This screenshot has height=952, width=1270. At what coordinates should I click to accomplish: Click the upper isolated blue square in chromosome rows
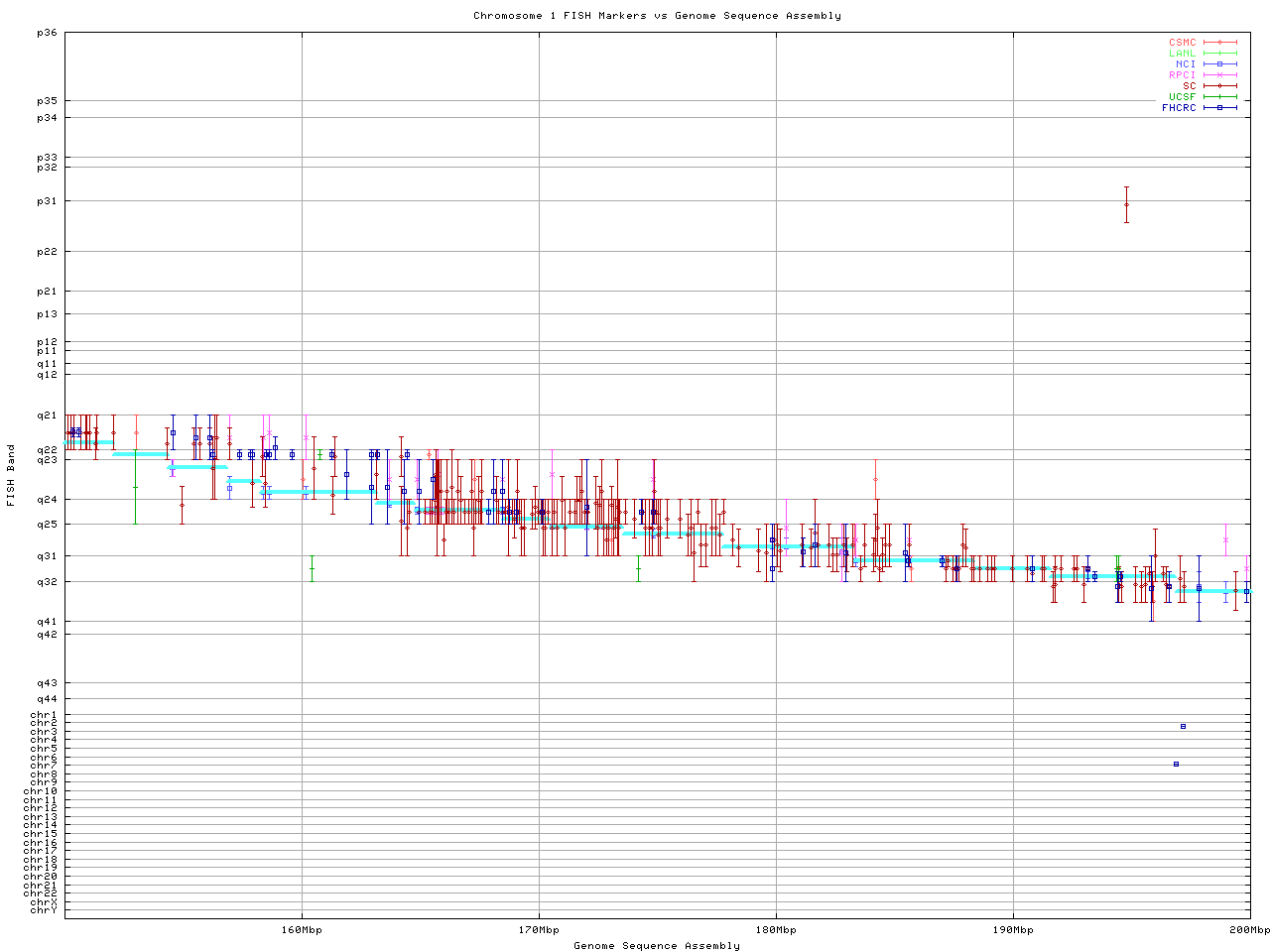pyautogui.click(x=1183, y=727)
